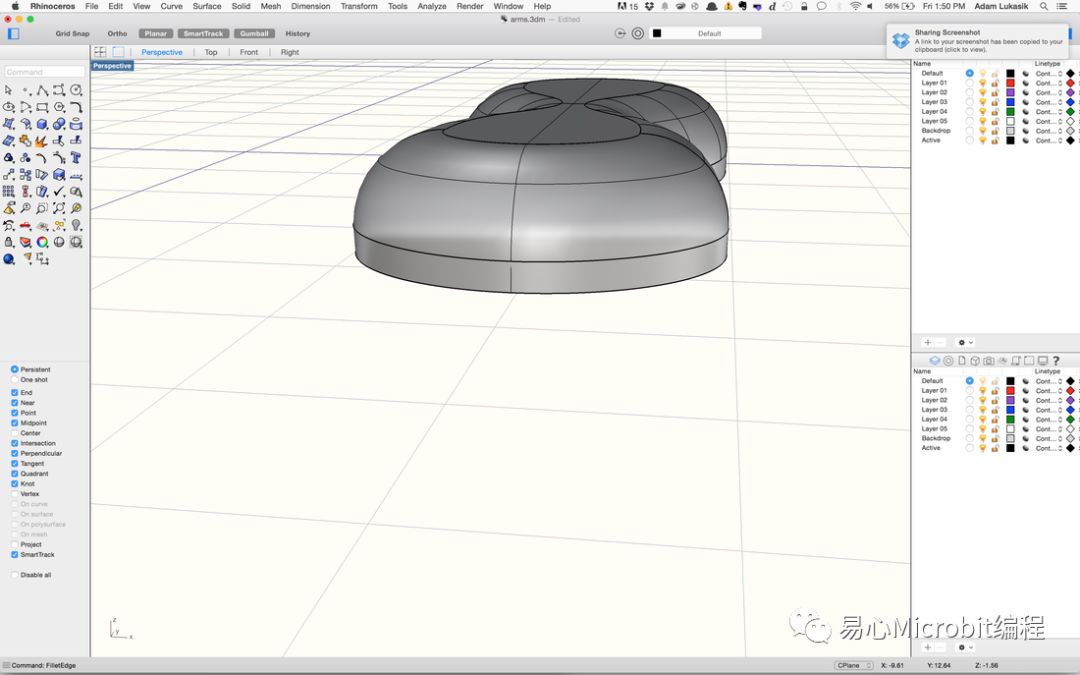
Task: Click the color wheel icon in the tool palette
Action: click(42, 242)
